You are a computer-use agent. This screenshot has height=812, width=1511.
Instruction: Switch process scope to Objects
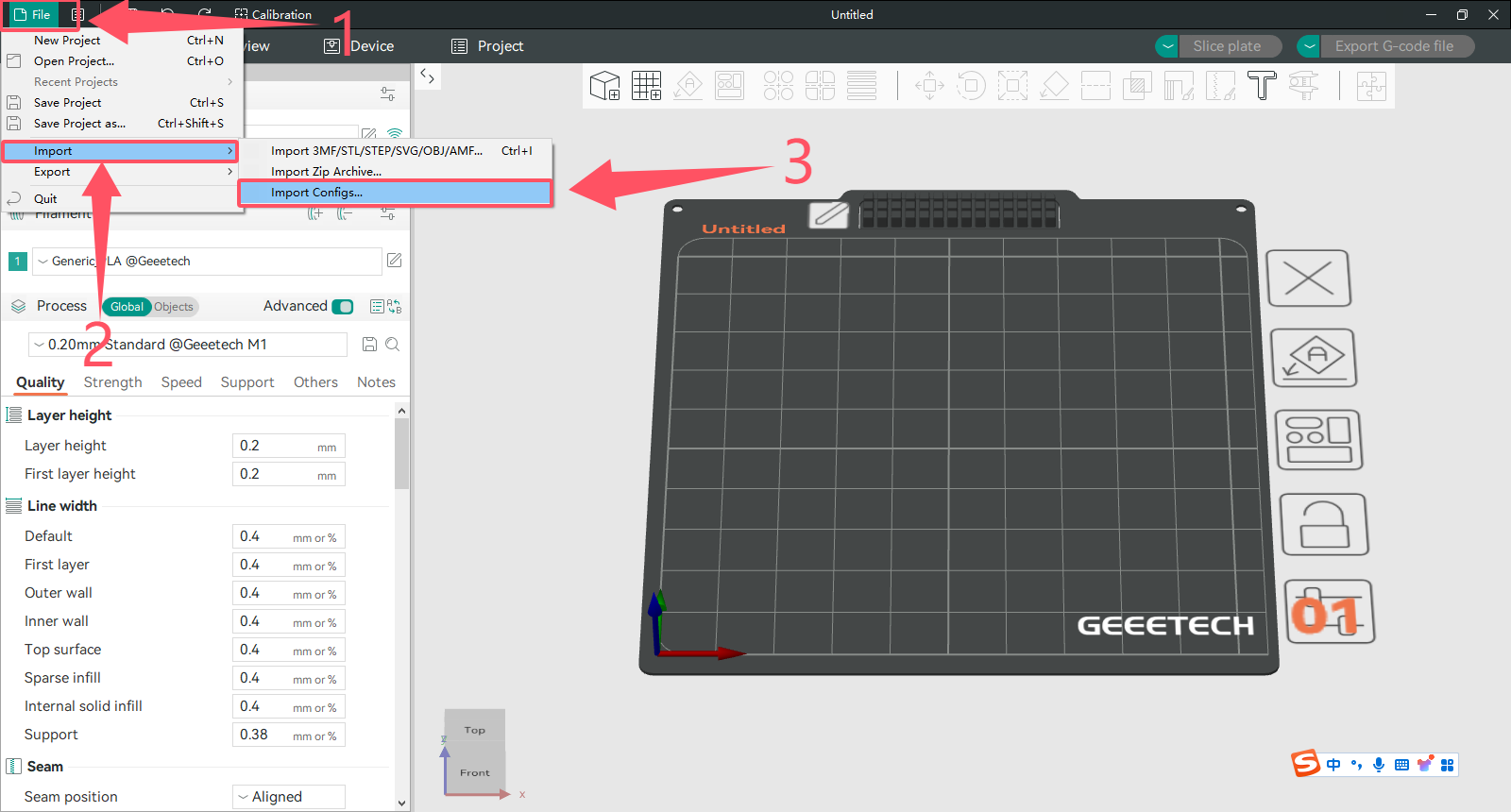point(174,307)
